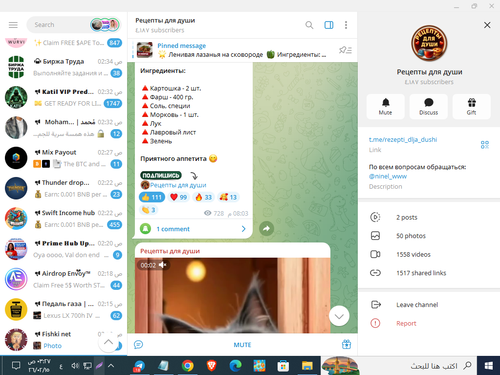The image size is (500, 375).
Task: React with red heart 99
Action: pyautogui.click(x=179, y=197)
